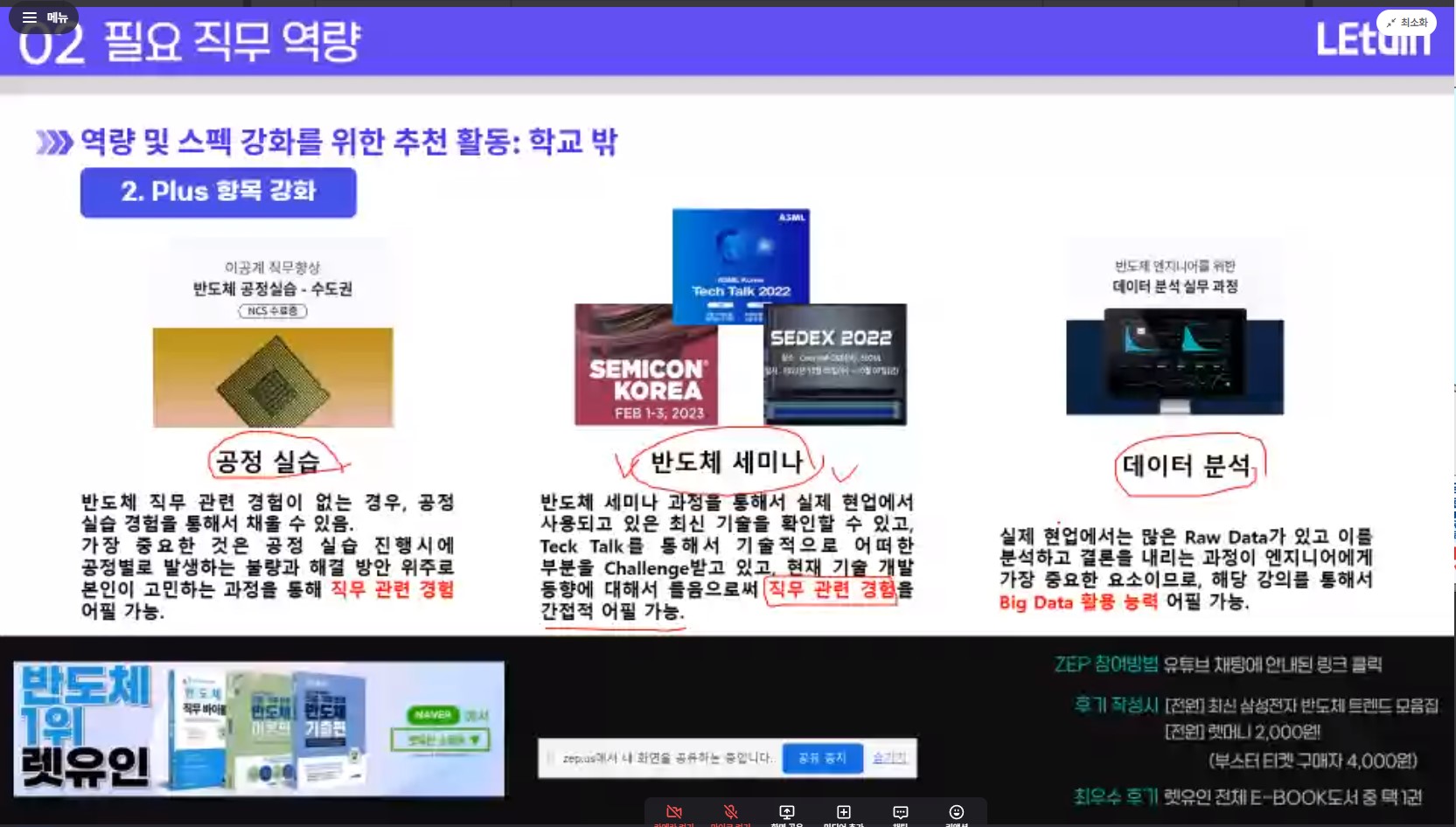Open the 메뉴 hamburger menu
Image resolution: width=1456 pixels, height=827 pixels.
pos(44,17)
